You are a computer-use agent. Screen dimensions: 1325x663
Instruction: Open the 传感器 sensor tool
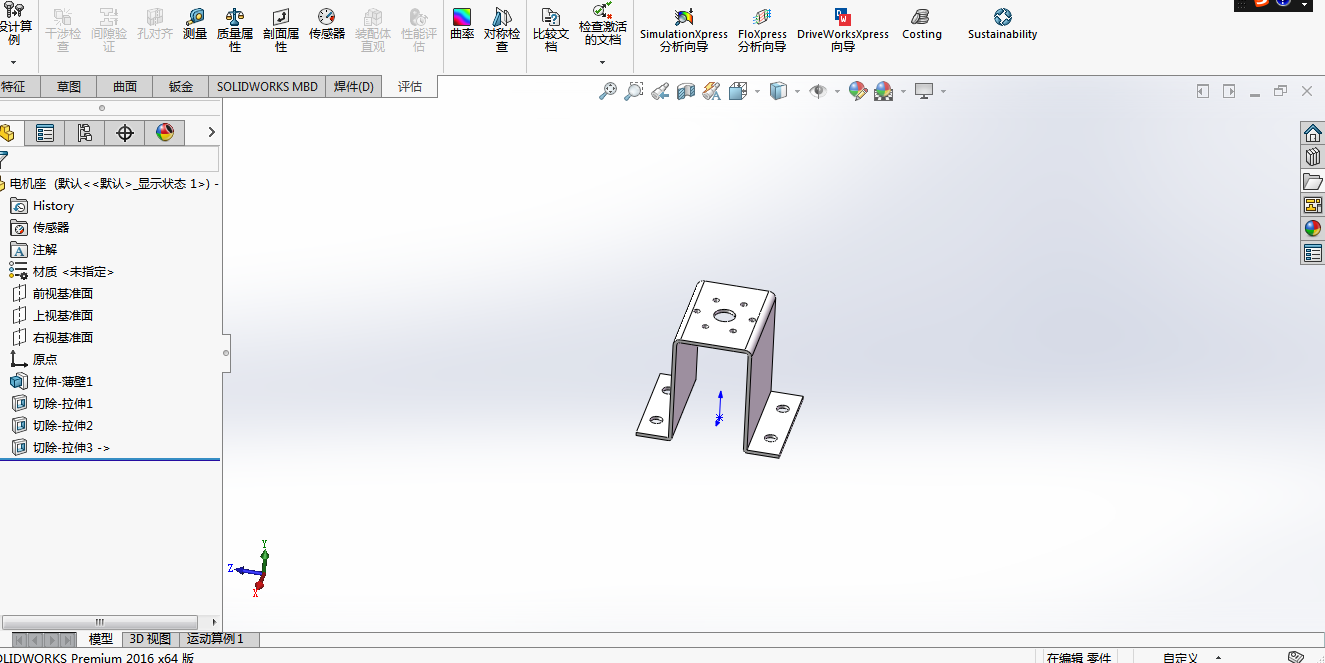[x=327, y=25]
